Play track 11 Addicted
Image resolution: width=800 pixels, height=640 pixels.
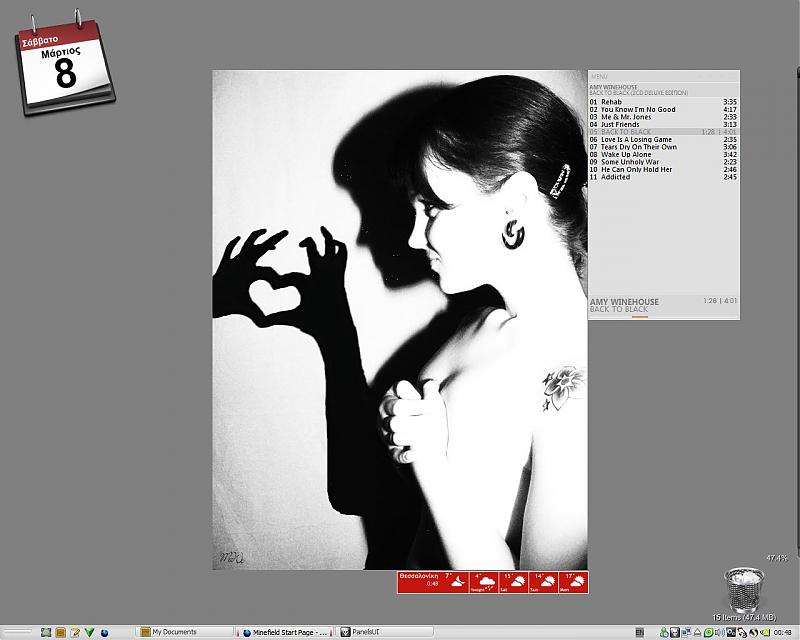[x=663, y=177]
